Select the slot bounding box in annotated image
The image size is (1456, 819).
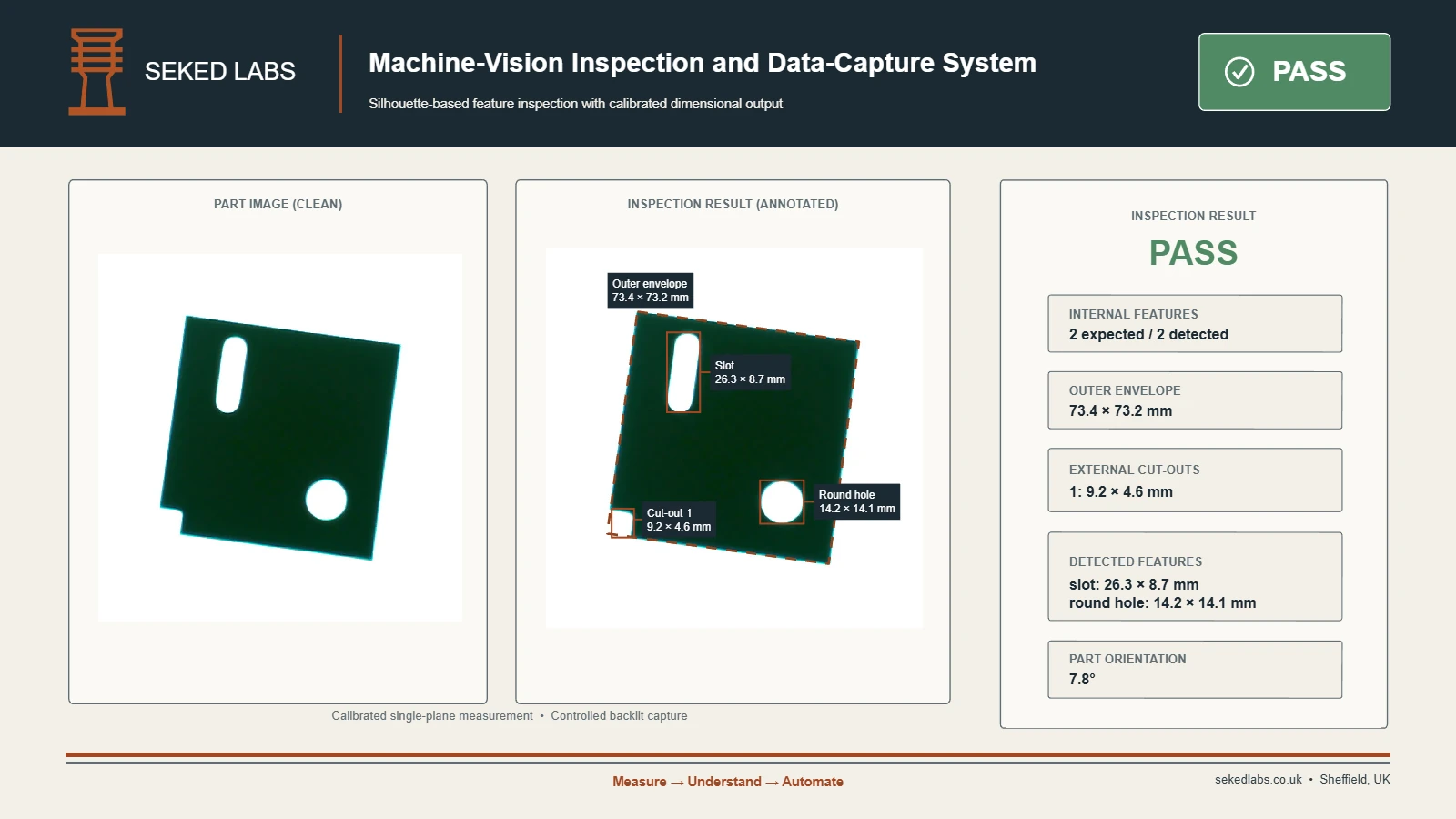(683, 372)
